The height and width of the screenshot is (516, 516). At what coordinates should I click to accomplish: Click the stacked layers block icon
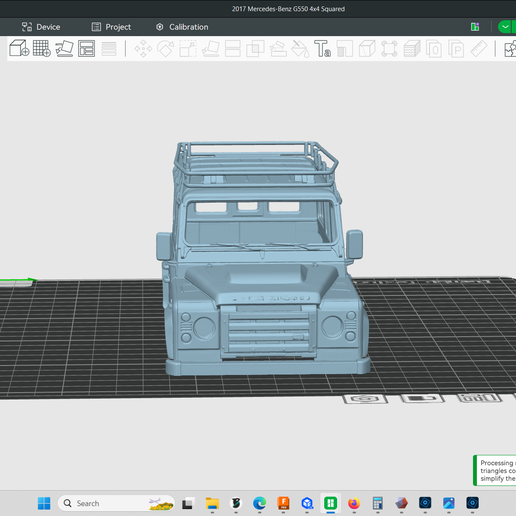(412, 49)
